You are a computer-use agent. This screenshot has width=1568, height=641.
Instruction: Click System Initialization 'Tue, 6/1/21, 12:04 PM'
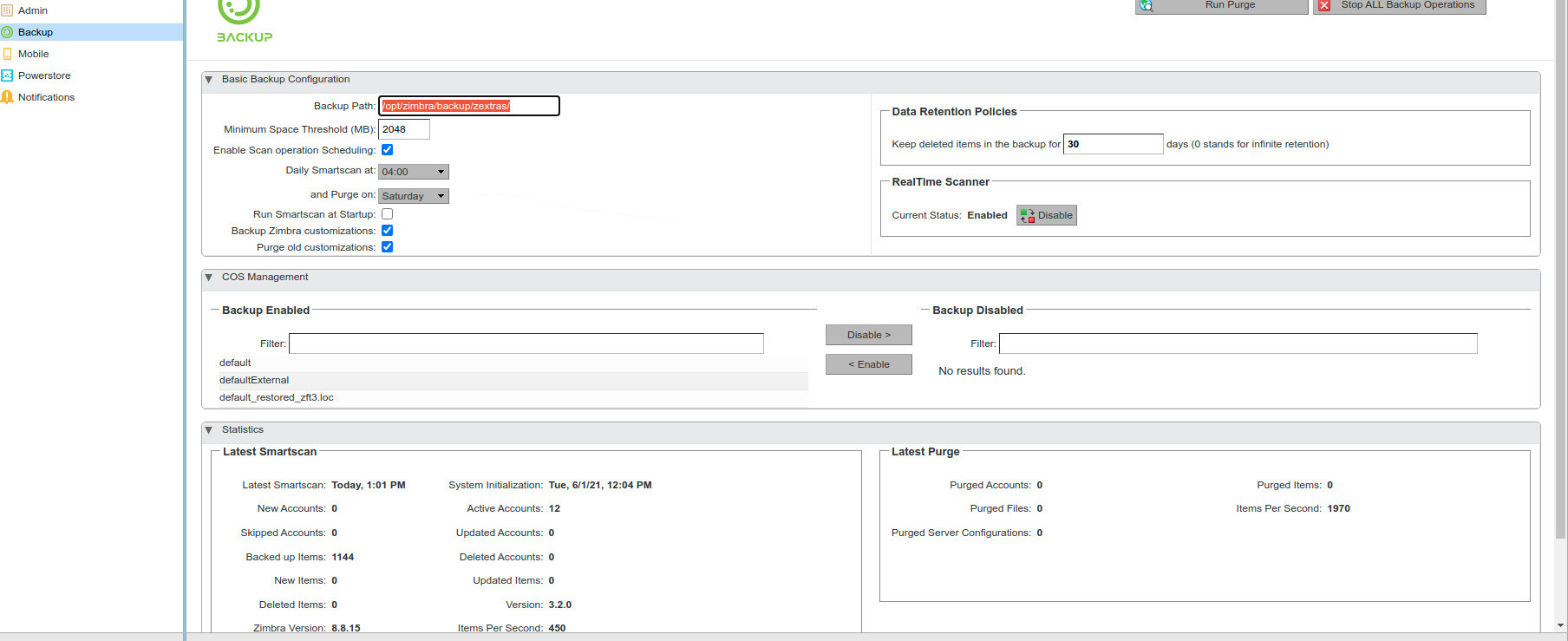[600, 485]
